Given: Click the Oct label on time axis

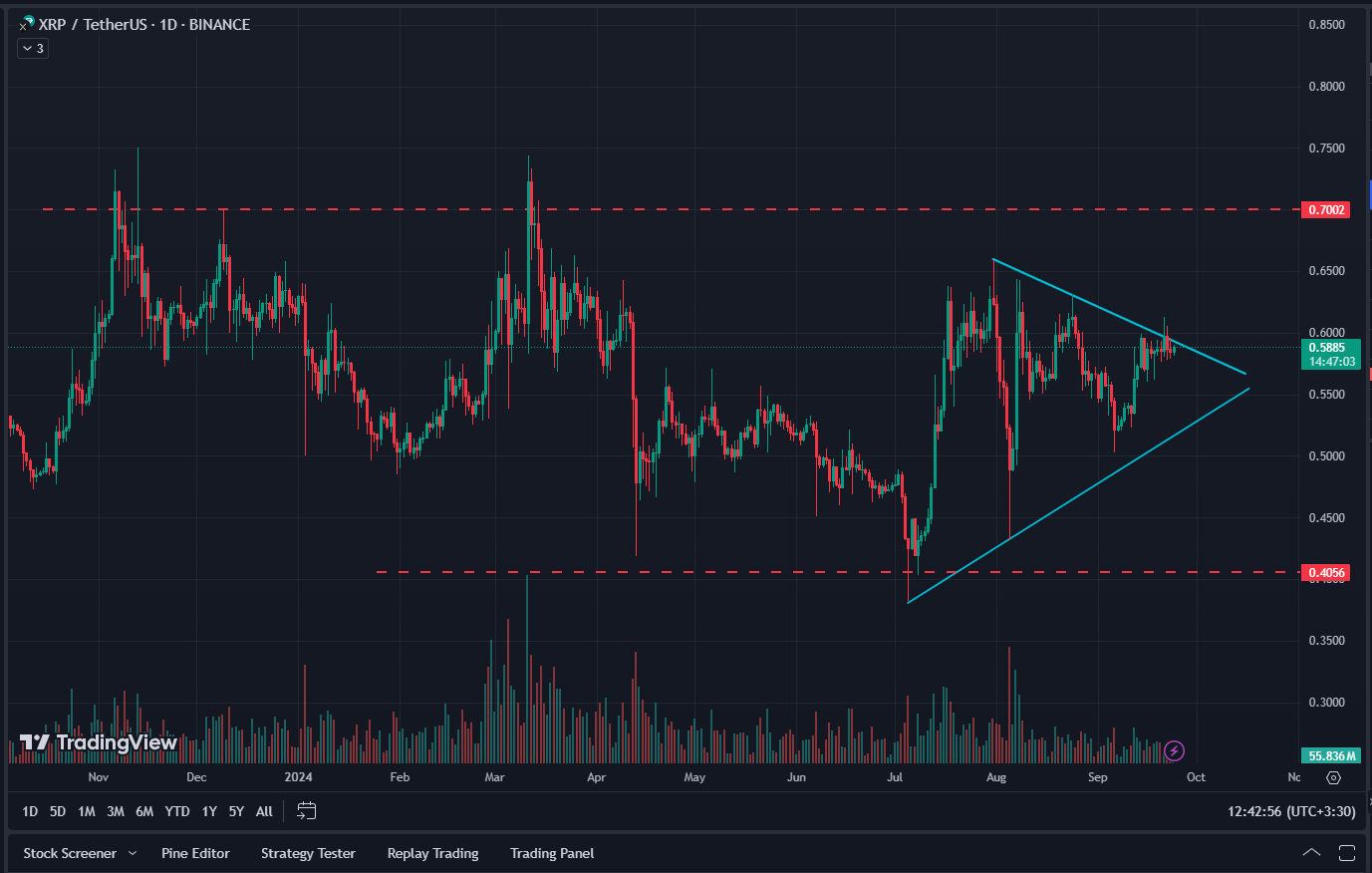Looking at the screenshot, I should (1196, 777).
